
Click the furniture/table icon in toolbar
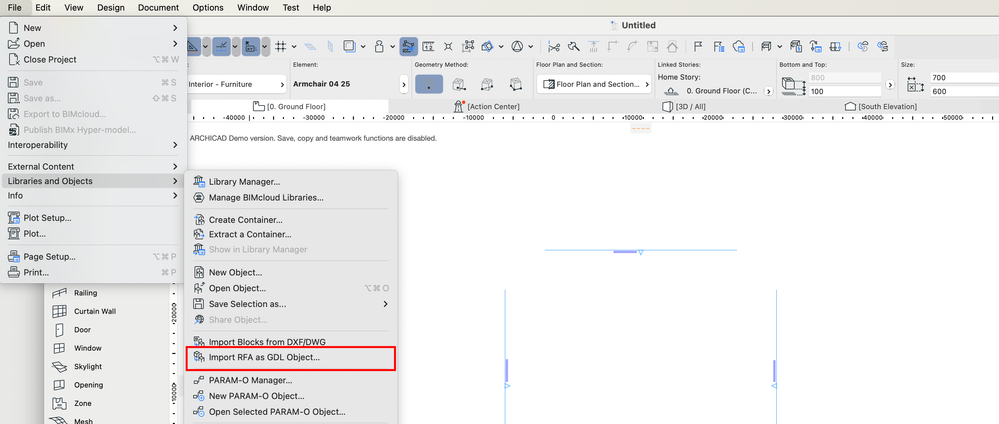coord(766,47)
